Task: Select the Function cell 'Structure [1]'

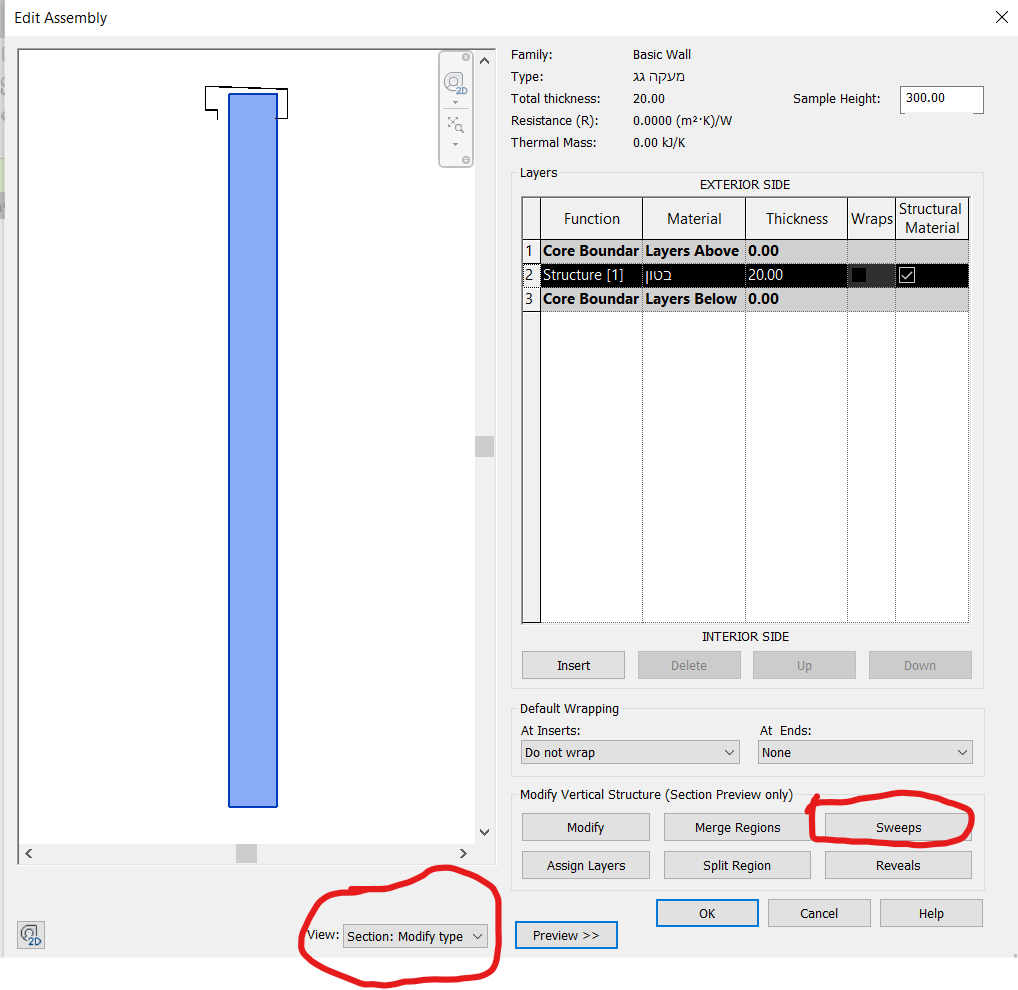Action: (591, 275)
